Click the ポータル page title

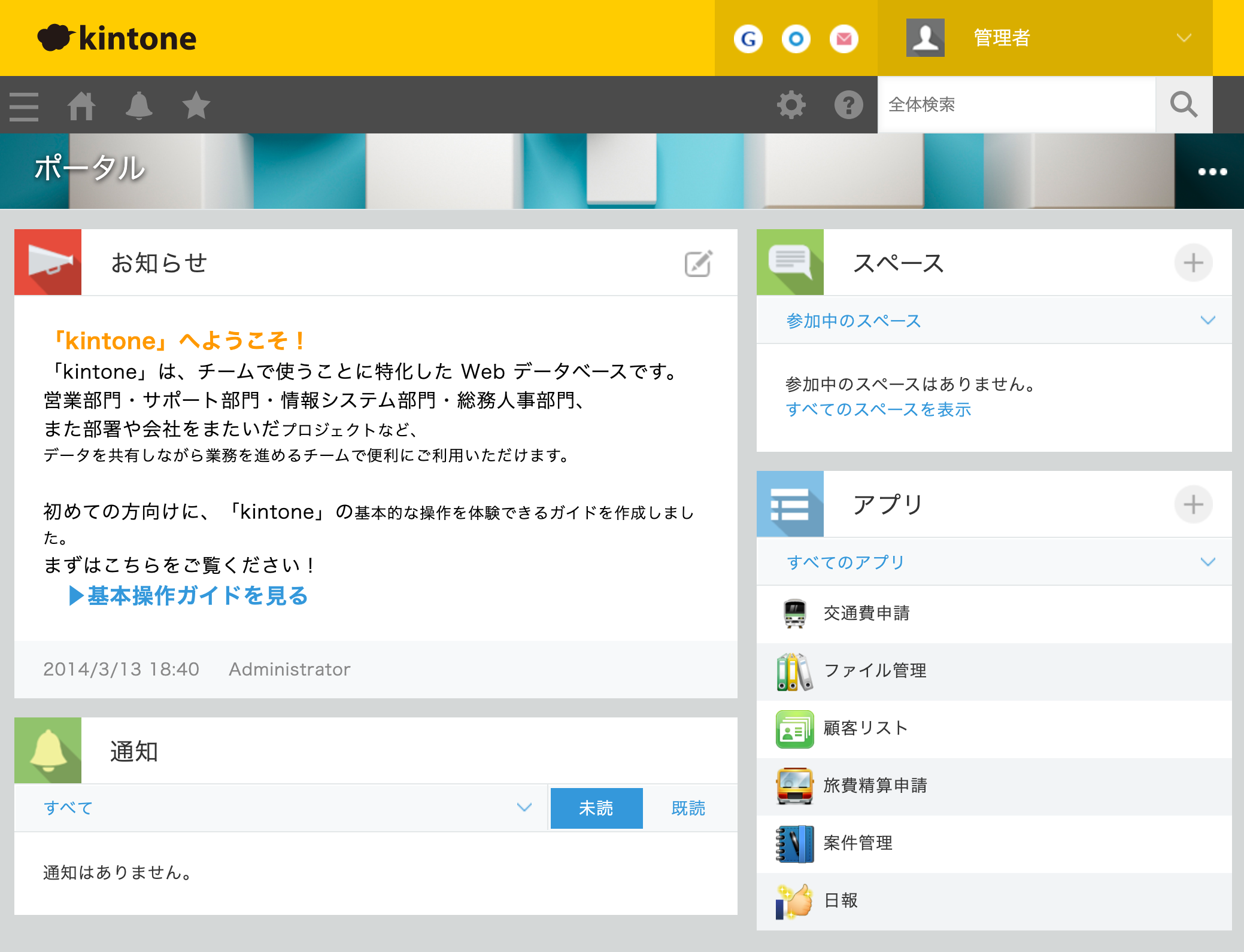click(x=90, y=168)
